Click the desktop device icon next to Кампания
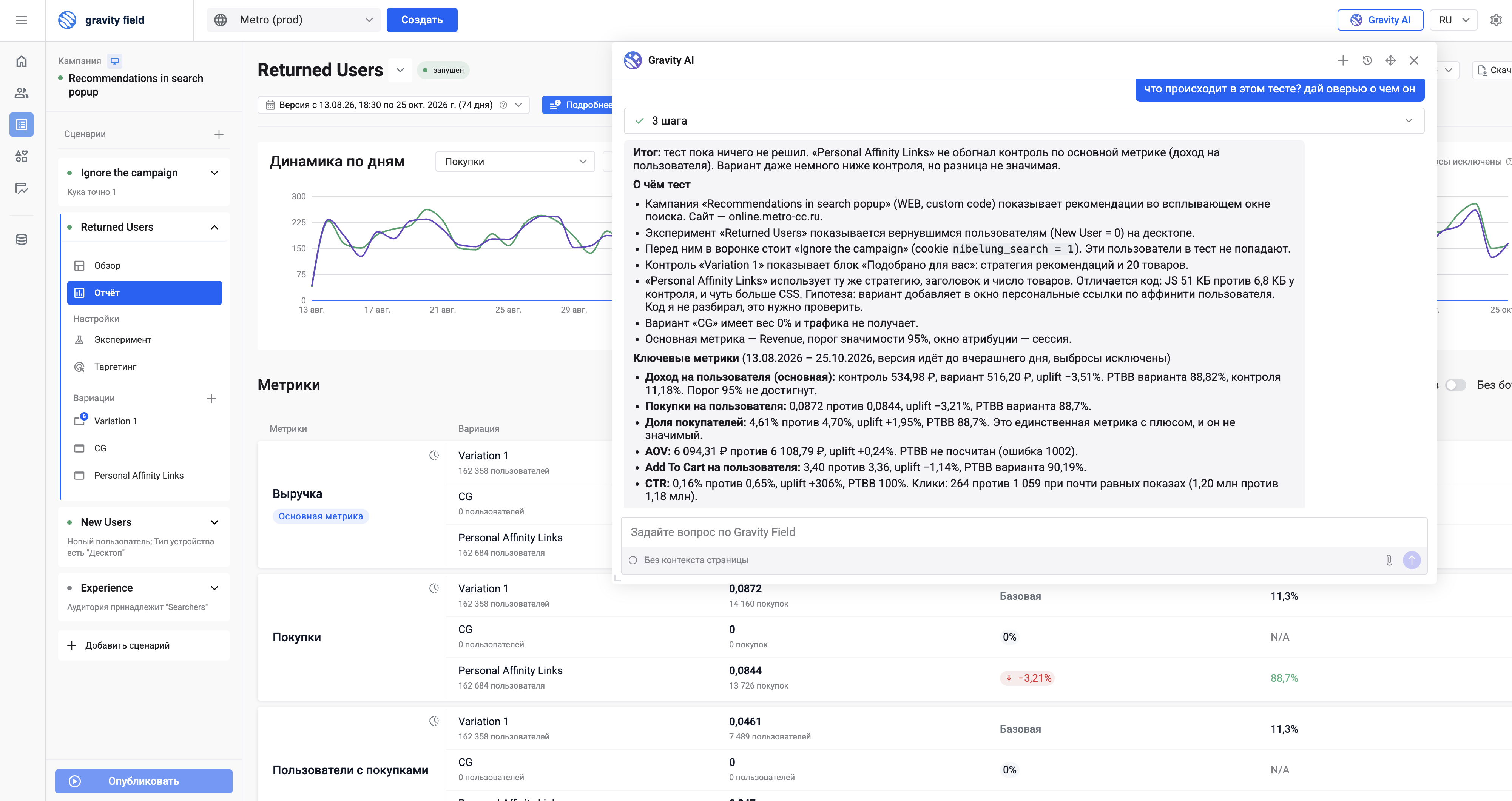The height and width of the screenshot is (801, 1512). point(115,61)
